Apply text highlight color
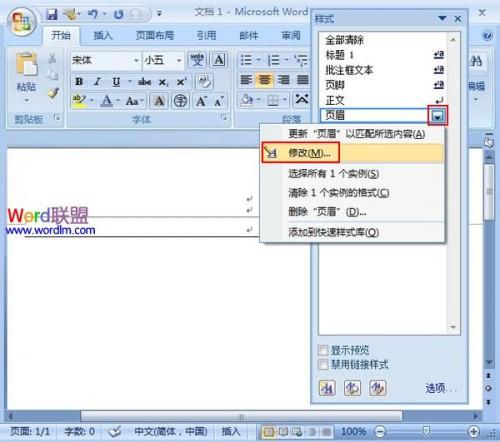 pyautogui.click(x=79, y=100)
